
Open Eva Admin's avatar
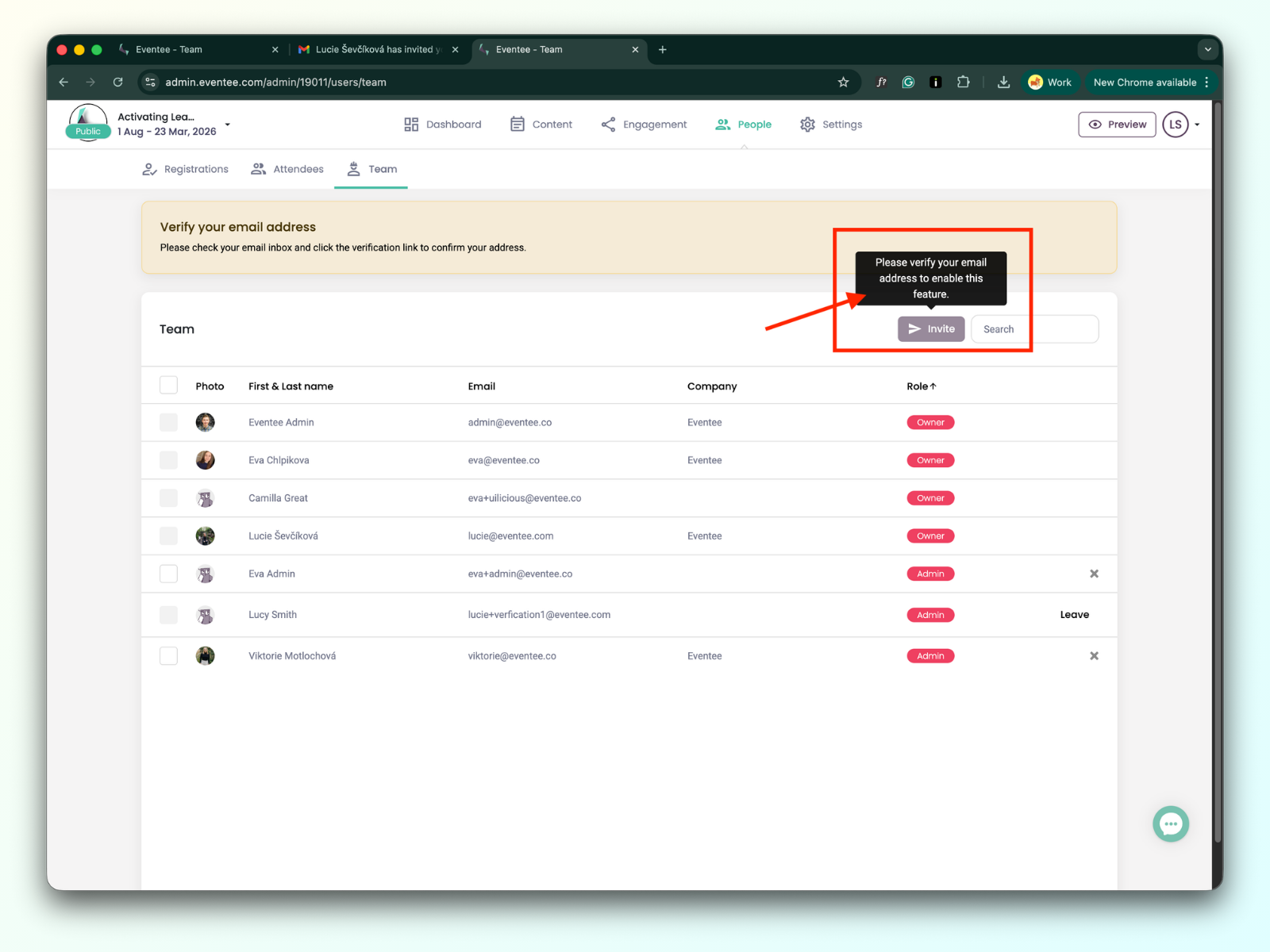tap(205, 574)
